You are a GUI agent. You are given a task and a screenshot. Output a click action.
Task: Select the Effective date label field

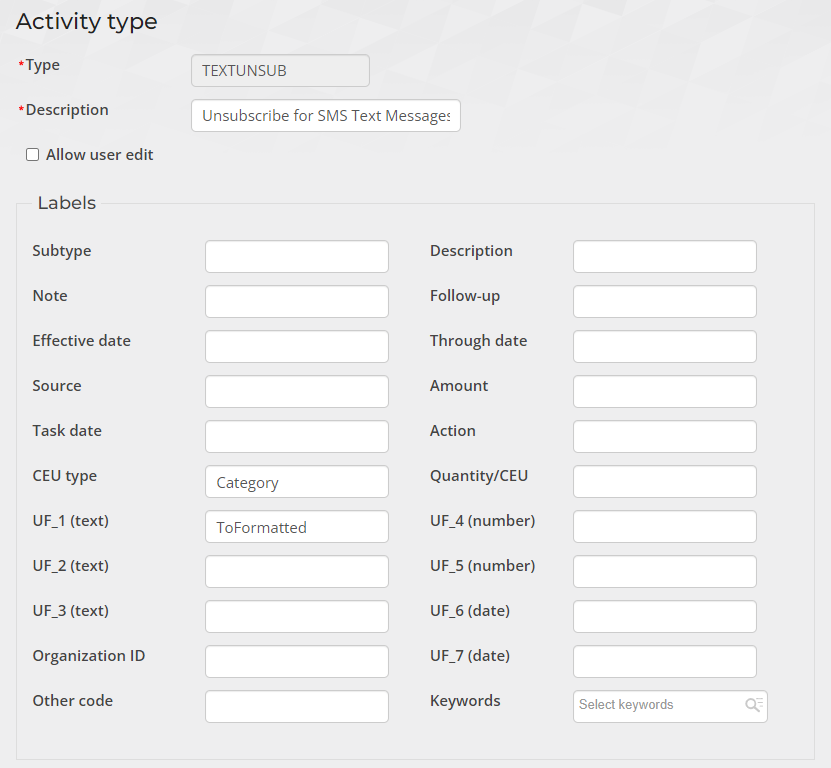point(296,347)
